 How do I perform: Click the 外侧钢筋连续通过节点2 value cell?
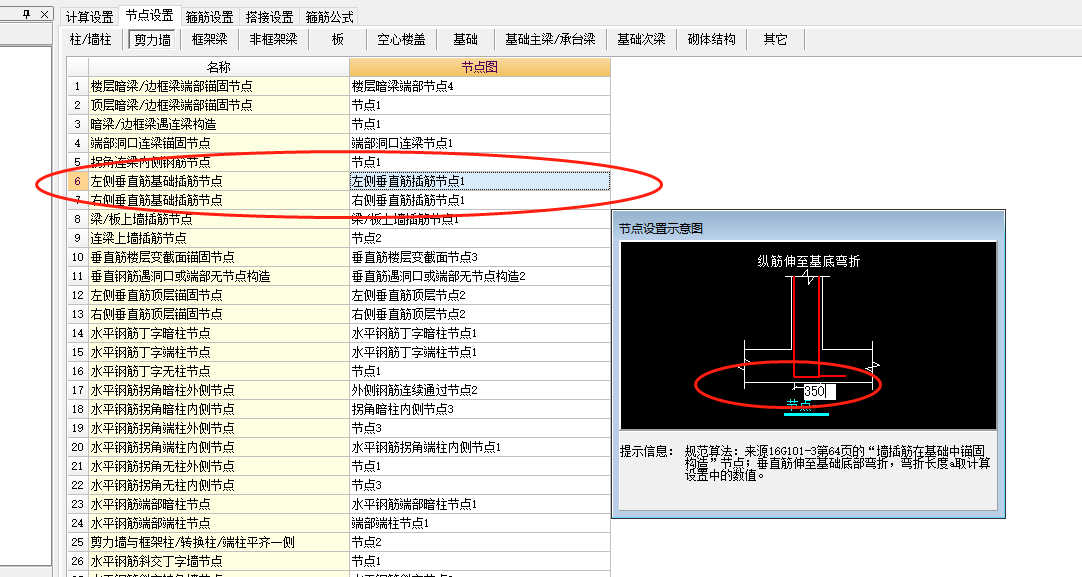coord(480,390)
